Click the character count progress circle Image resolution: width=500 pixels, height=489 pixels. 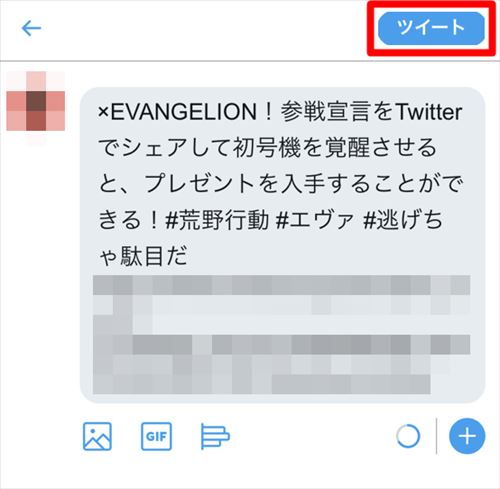tap(408, 436)
